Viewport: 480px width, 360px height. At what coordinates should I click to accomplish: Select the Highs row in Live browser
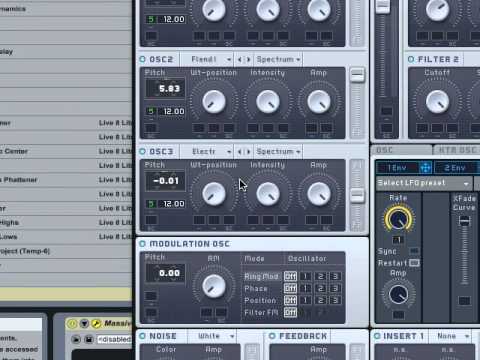click(66, 222)
